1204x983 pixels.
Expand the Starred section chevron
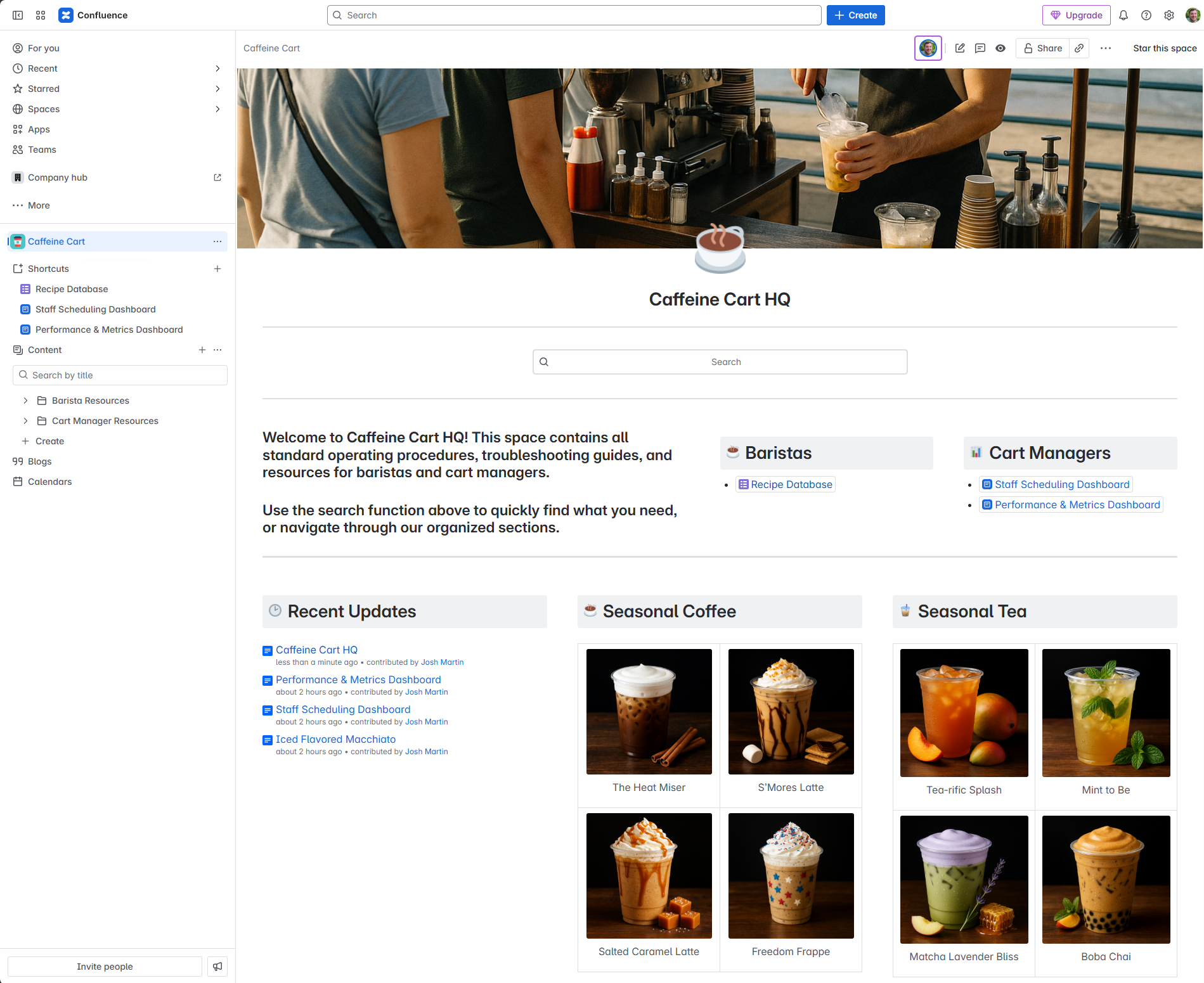click(x=217, y=89)
